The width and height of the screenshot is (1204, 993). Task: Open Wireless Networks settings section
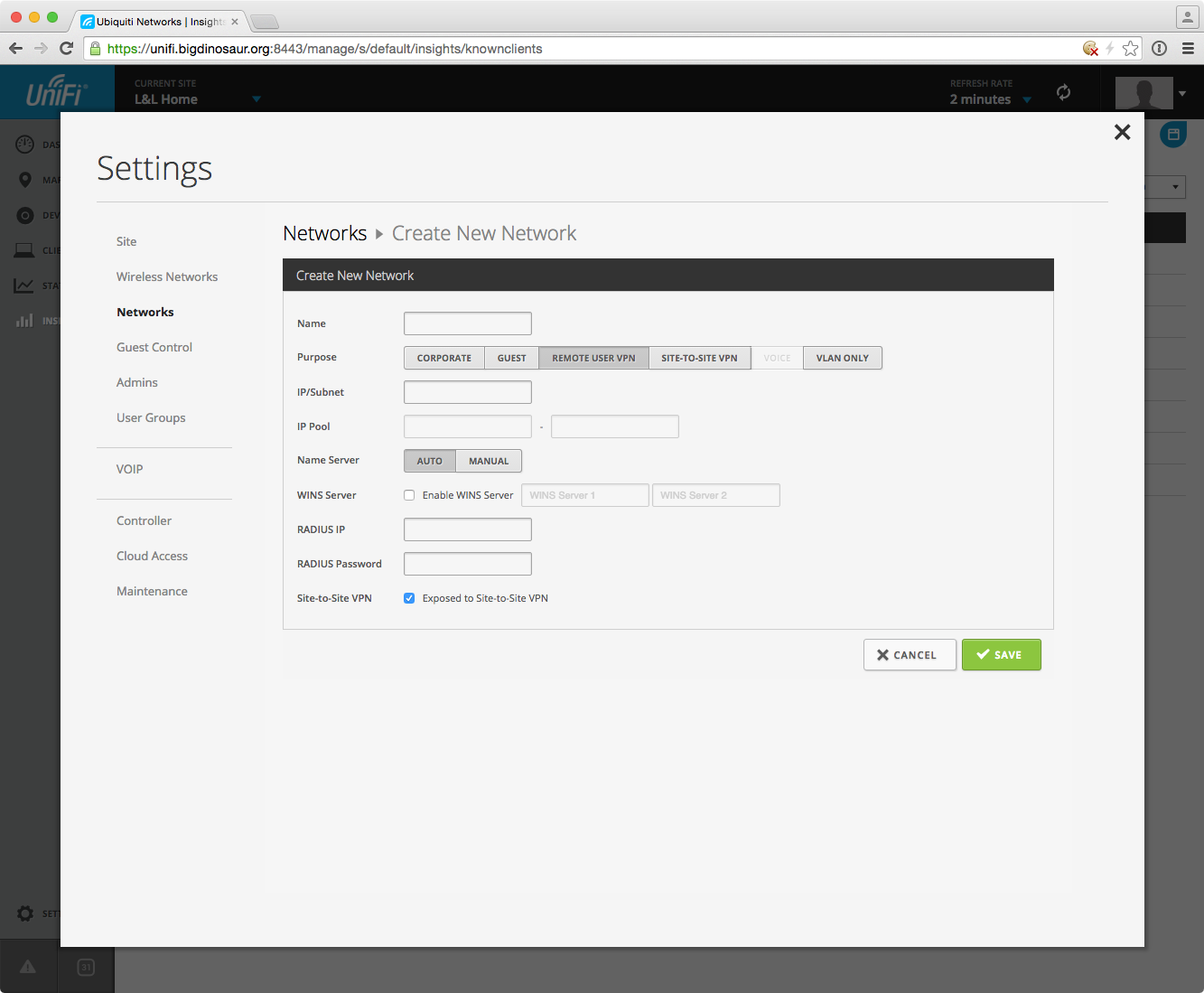pyautogui.click(x=167, y=276)
